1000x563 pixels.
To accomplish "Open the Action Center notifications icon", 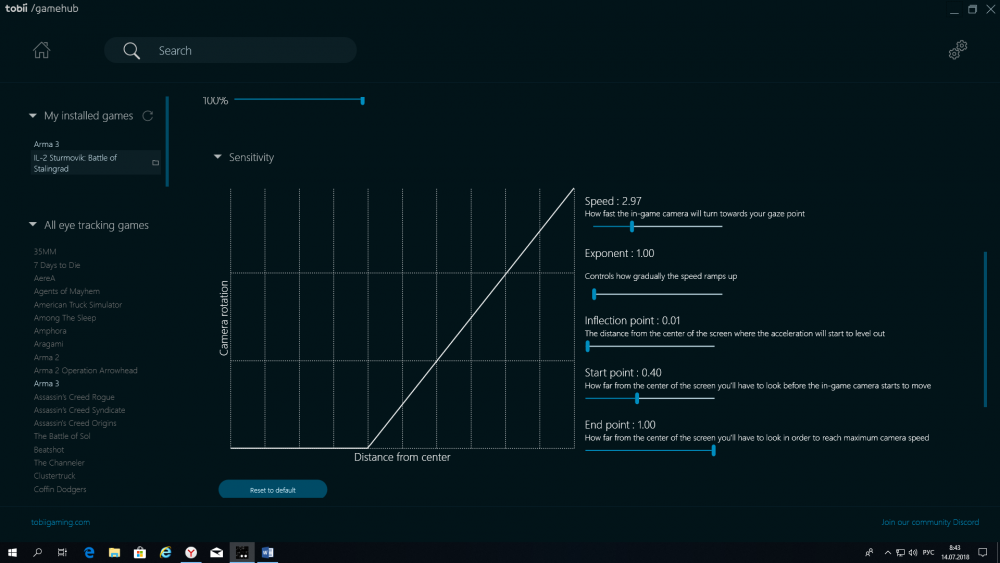I will pyautogui.click(x=983, y=552).
